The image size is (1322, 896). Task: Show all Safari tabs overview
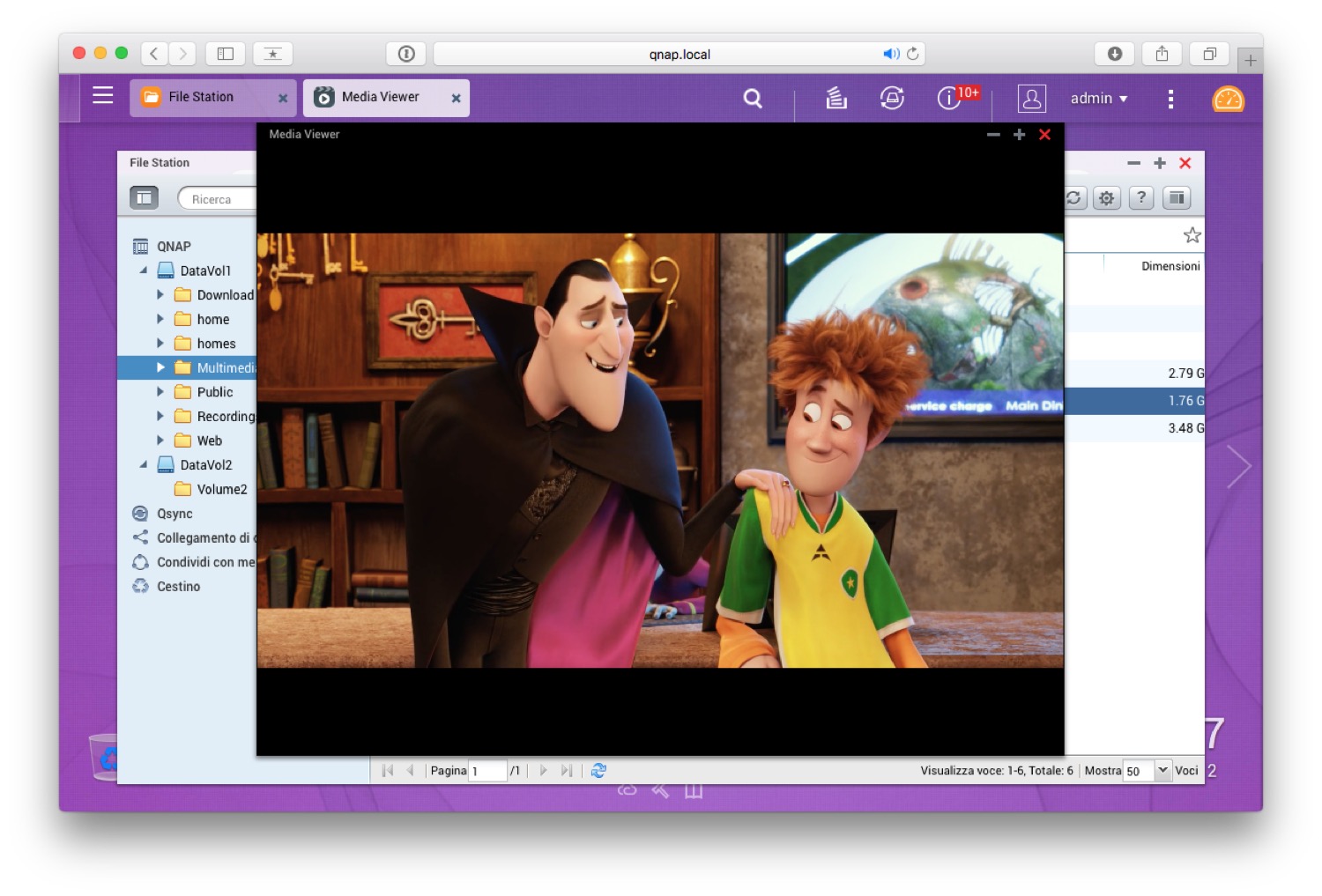[1210, 54]
